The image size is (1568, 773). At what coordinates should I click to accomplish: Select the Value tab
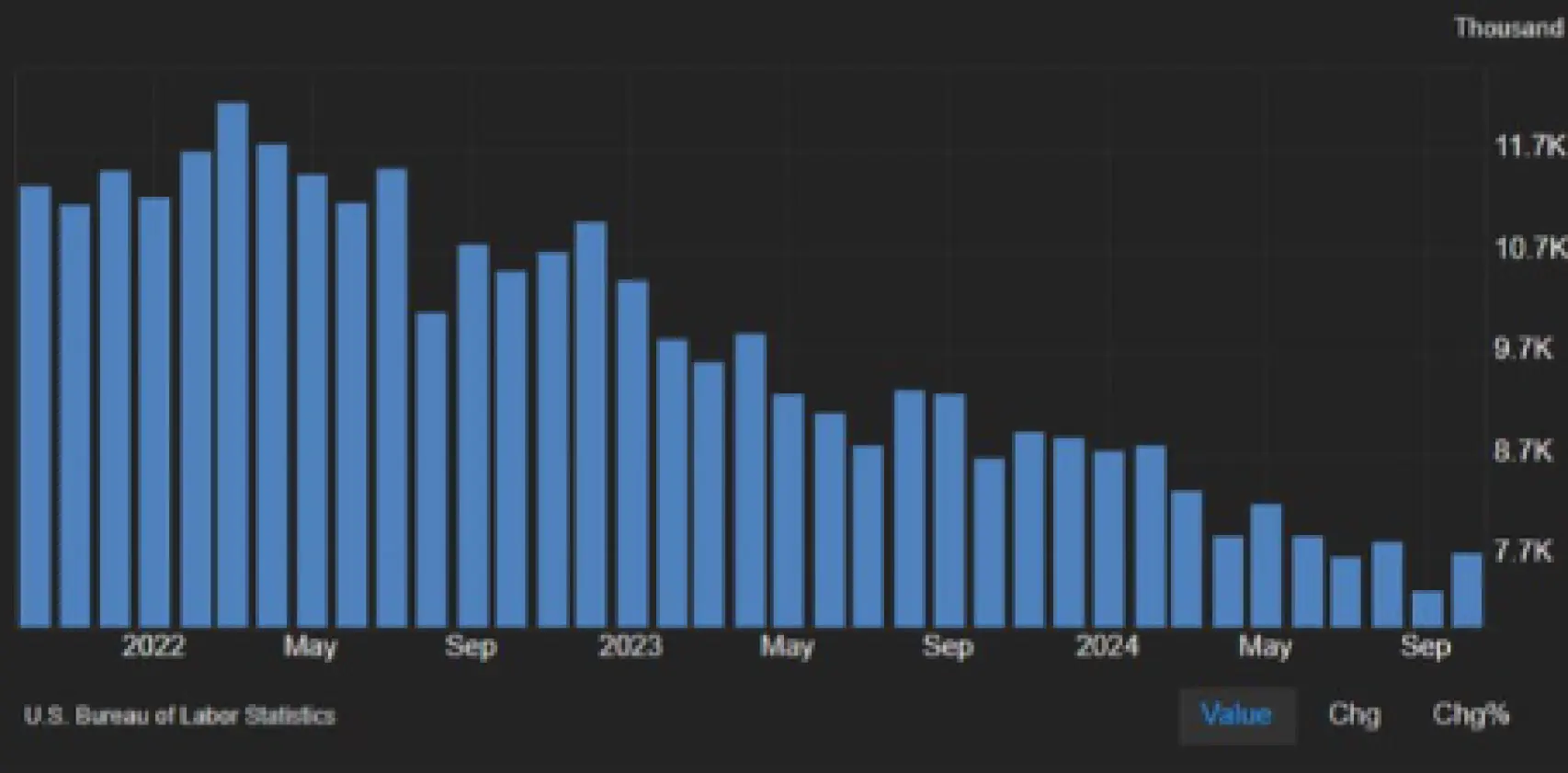click(x=1236, y=715)
